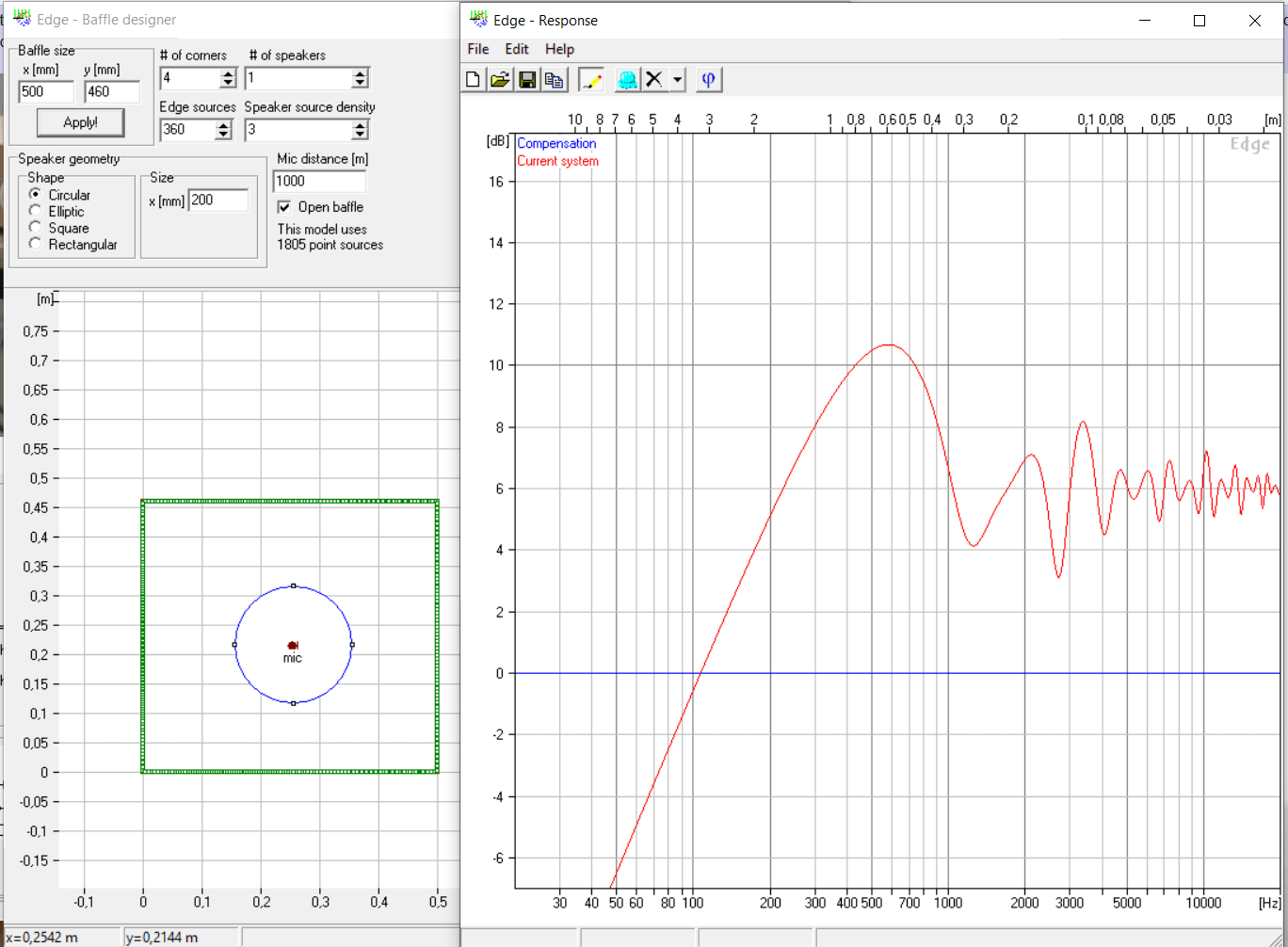The image size is (1288, 947).
Task: Save response using floppy disk icon
Action: pos(527,80)
